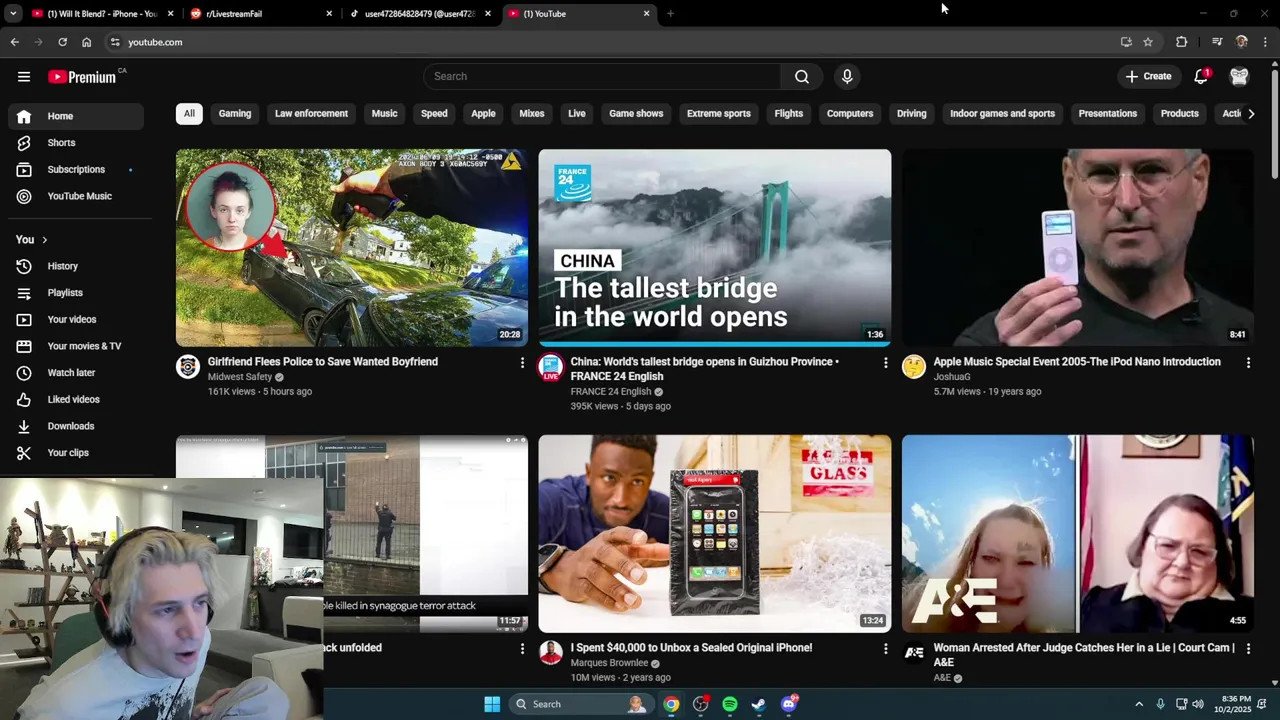
Task: Switch to the Will It Blend browser tab
Action: [x=100, y=14]
